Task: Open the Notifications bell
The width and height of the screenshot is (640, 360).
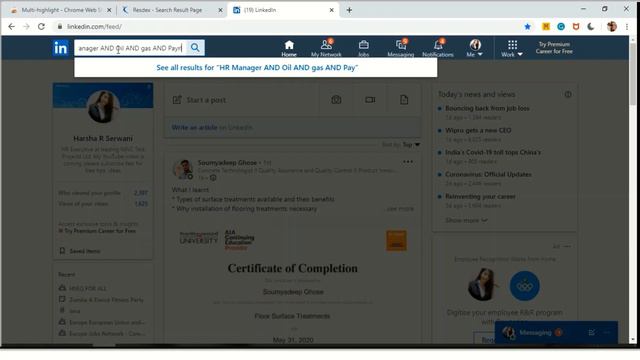Action: (x=438, y=48)
